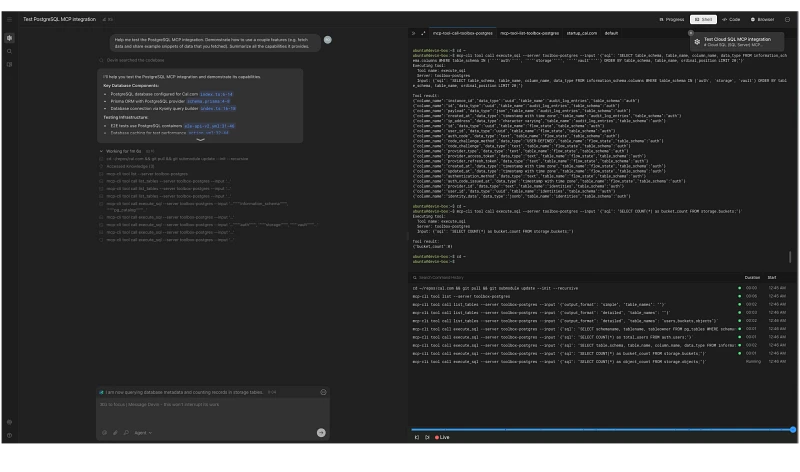Click the Live indicator button

pos(442,437)
